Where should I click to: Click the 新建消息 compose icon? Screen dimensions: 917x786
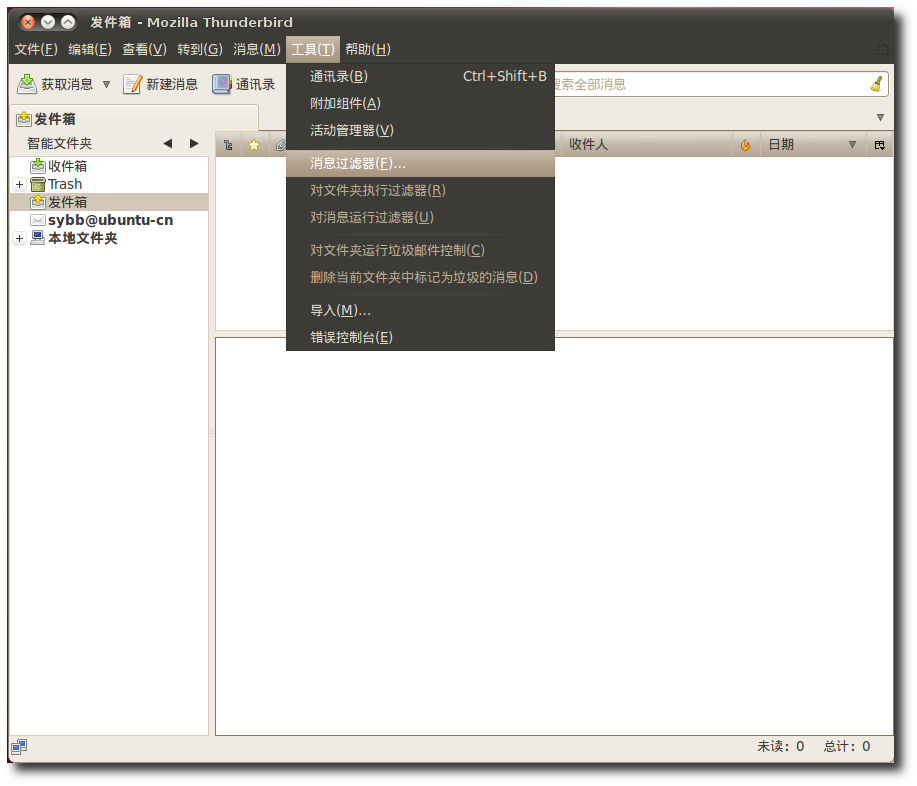133,84
